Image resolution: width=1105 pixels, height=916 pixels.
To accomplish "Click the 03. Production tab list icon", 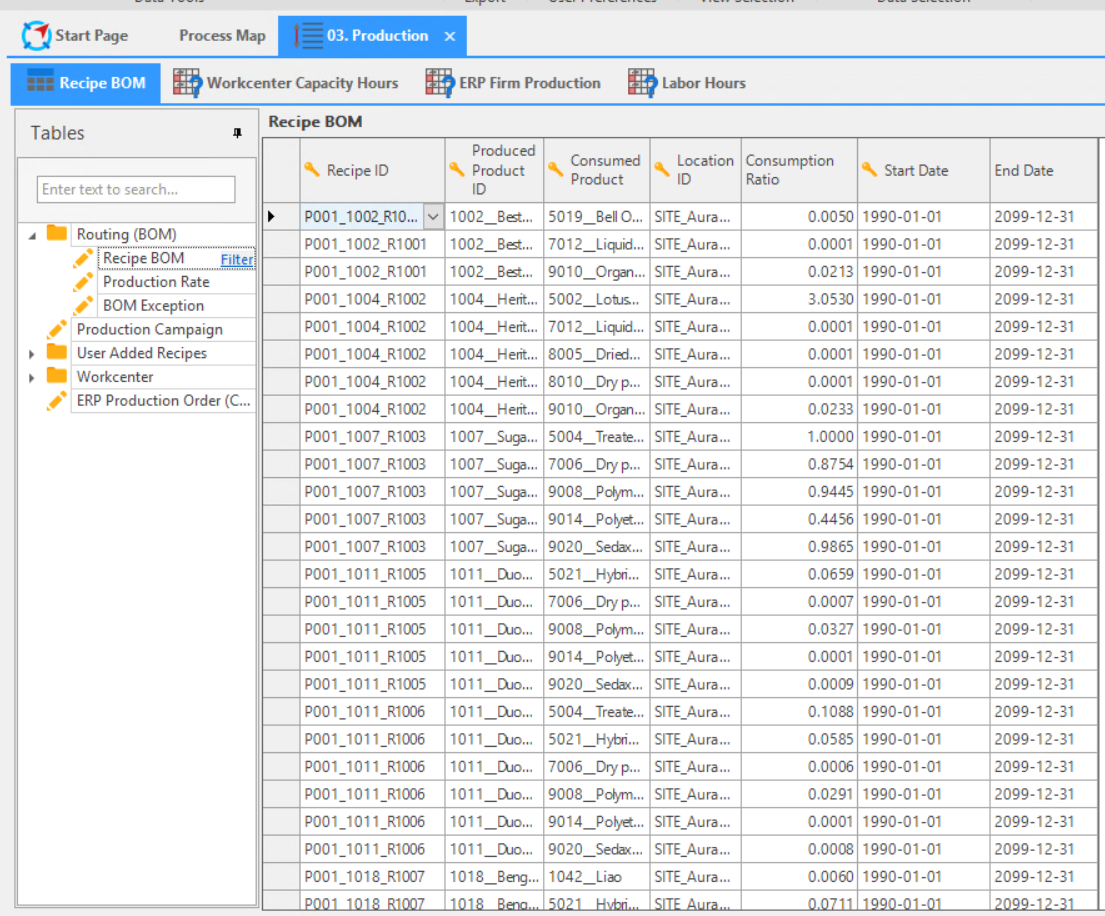I will pyautogui.click(x=309, y=35).
